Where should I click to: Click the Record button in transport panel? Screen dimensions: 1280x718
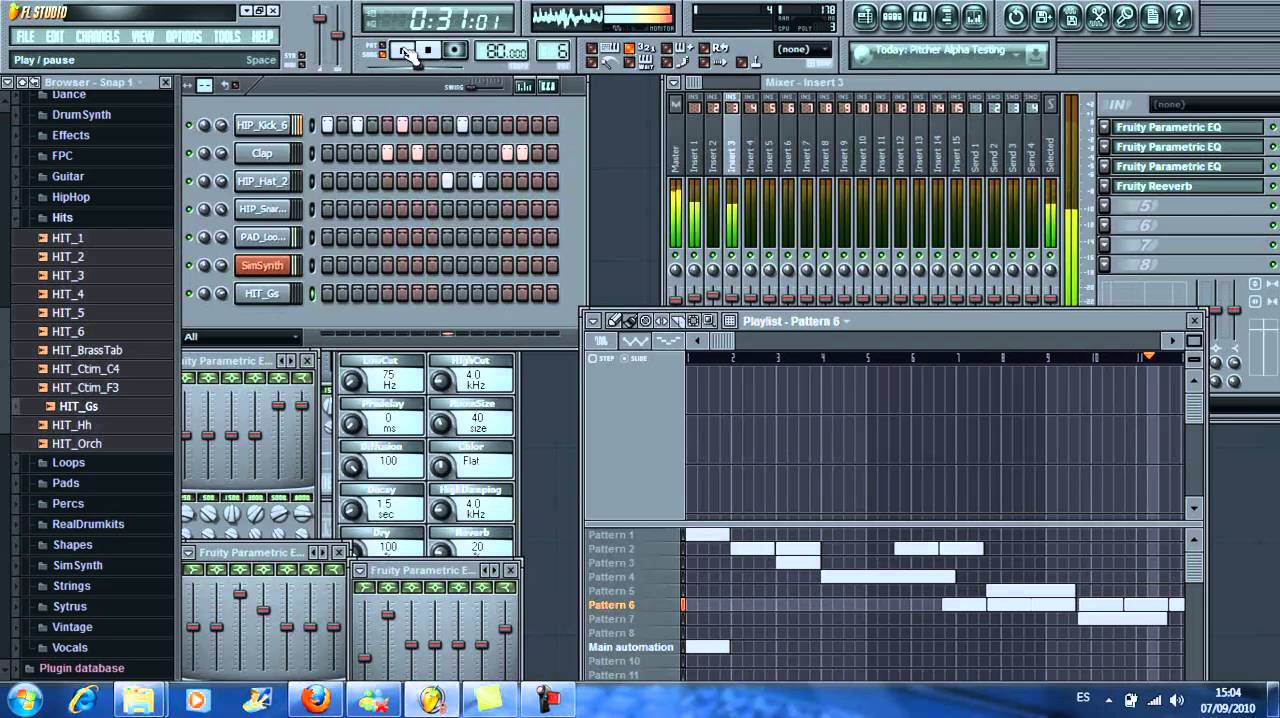[454, 51]
